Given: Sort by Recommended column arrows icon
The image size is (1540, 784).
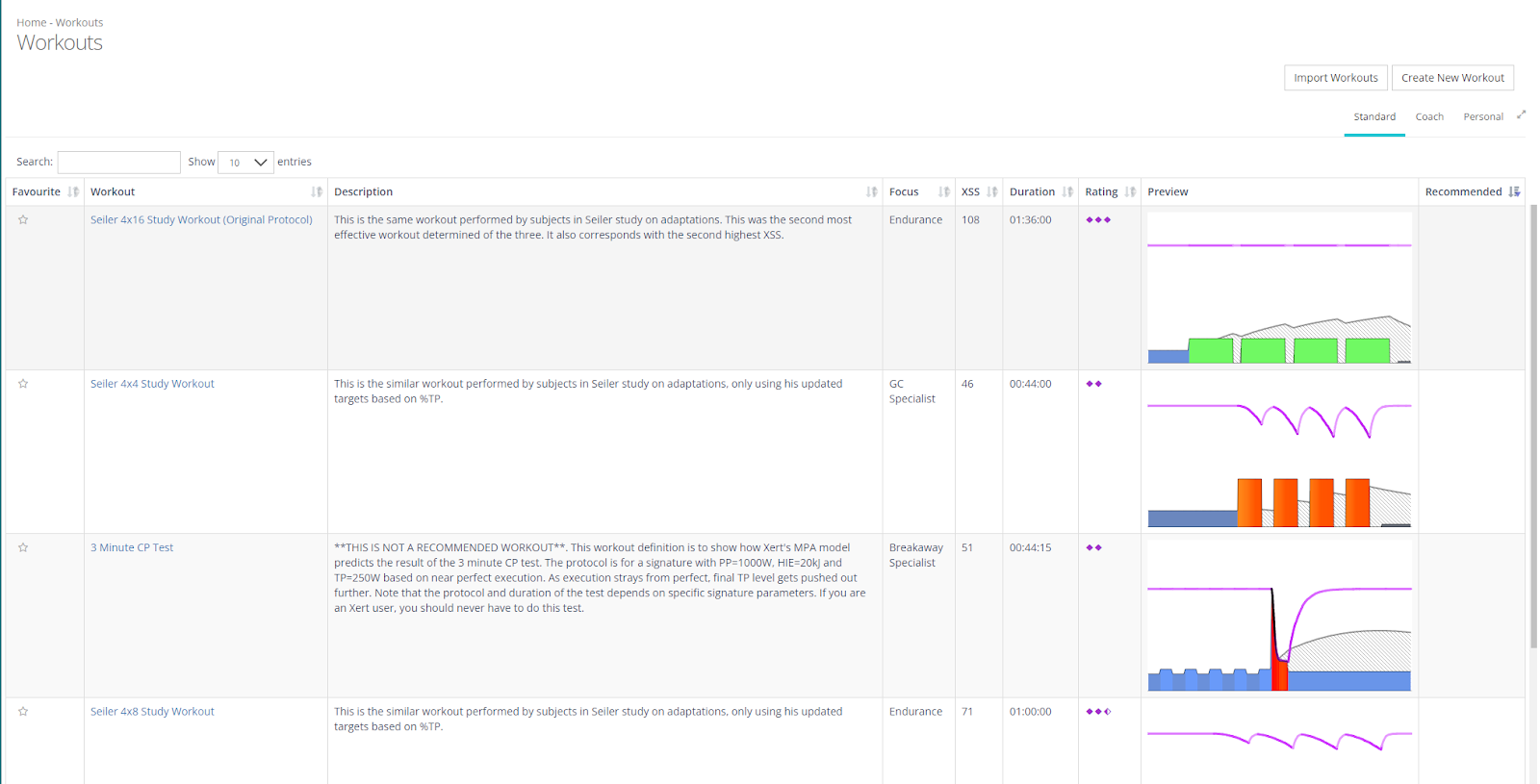Looking at the screenshot, I should point(1514,192).
